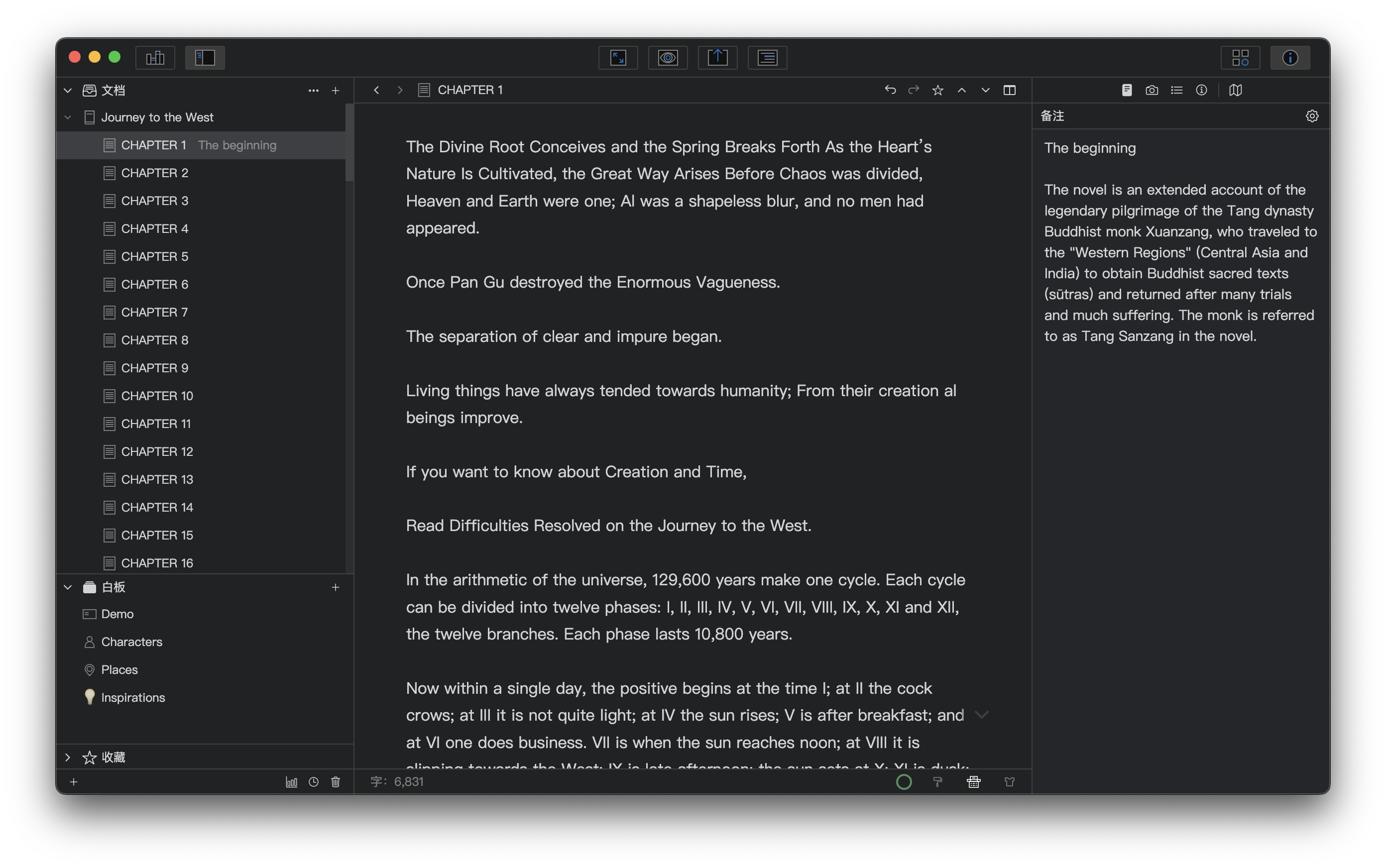Navigate forward with the right chevron
The height and width of the screenshot is (868, 1386).
coord(400,90)
